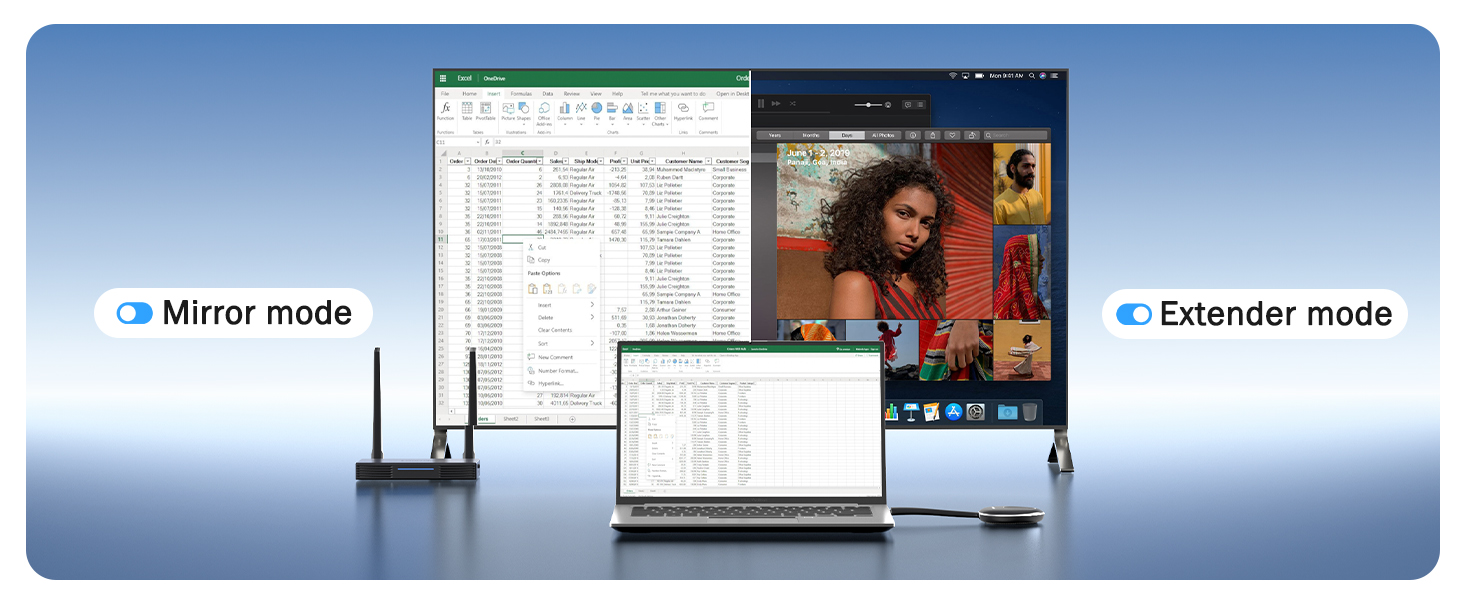This screenshot has width=1464, height=600.
Task: Open the Customer Name column filter dropdown
Action: [709, 161]
